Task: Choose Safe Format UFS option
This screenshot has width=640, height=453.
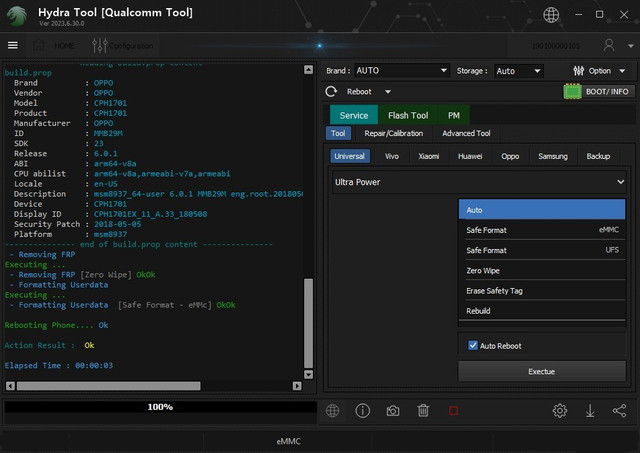Action: [542, 250]
